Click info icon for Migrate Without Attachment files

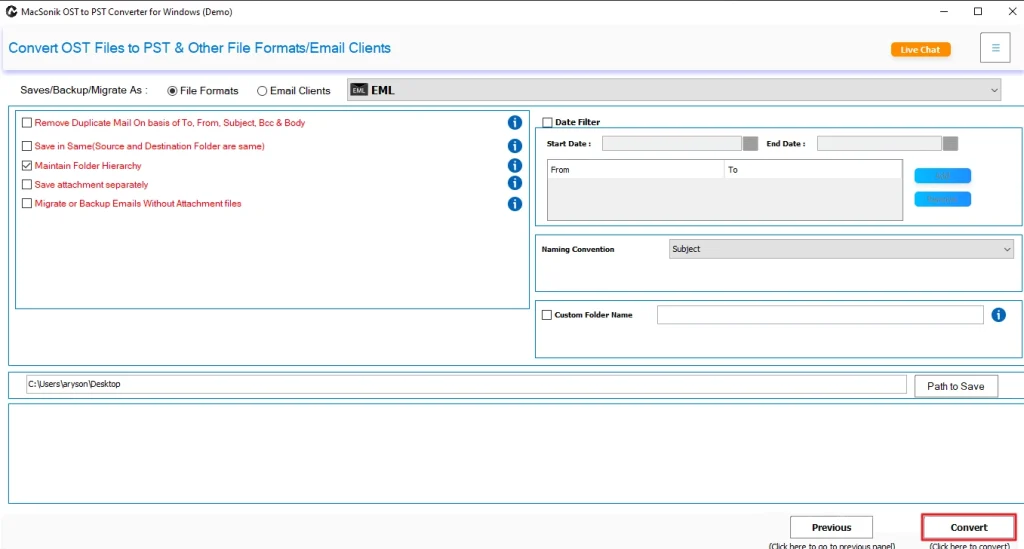[x=515, y=204]
